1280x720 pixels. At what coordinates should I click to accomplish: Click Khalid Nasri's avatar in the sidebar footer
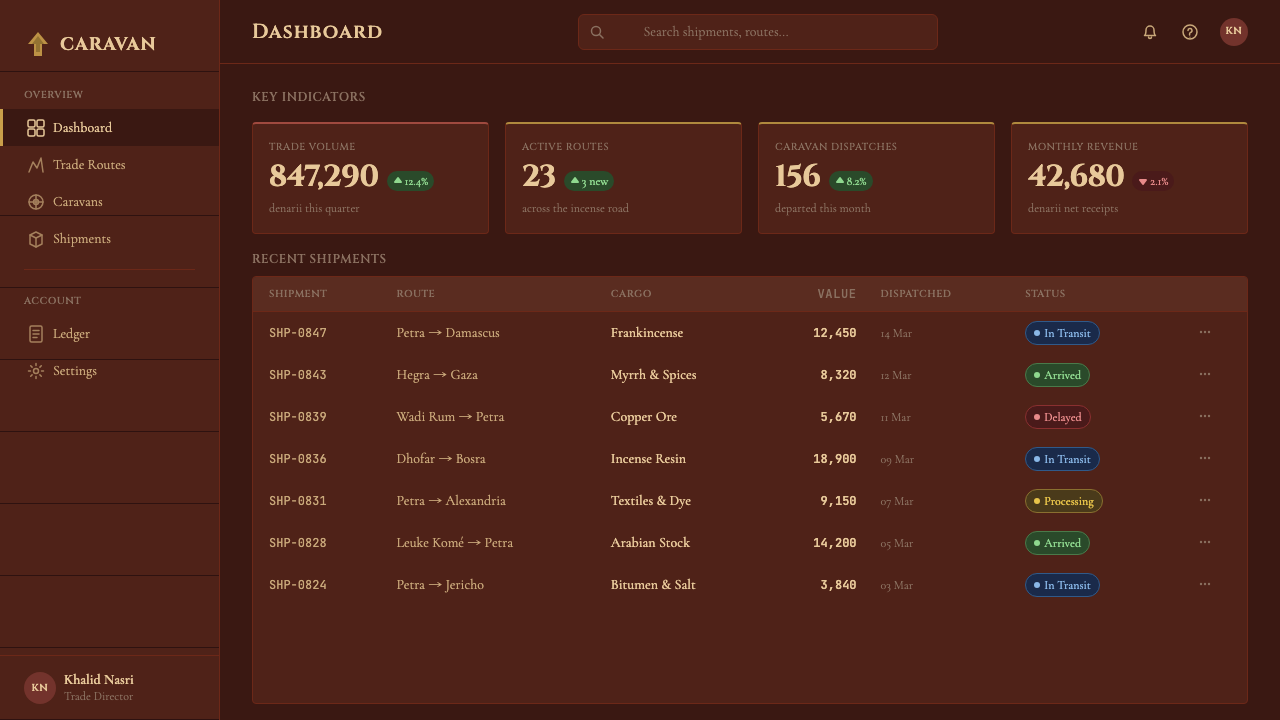pos(40,688)
